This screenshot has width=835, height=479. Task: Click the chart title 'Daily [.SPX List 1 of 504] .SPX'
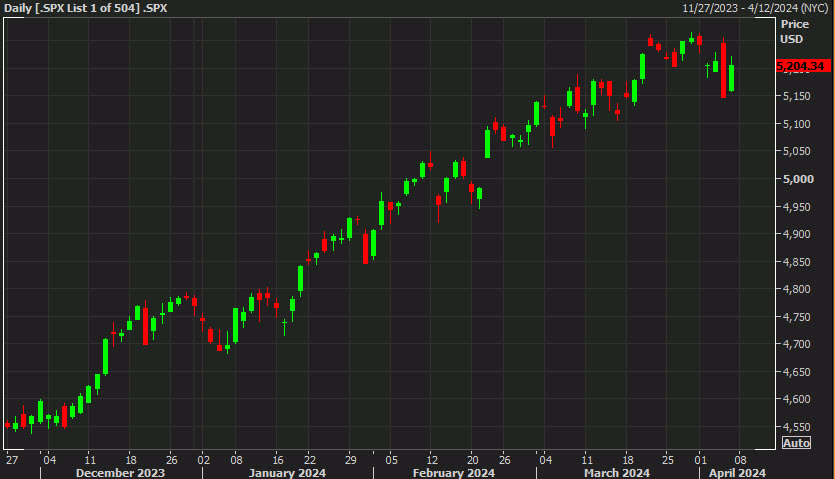point(85,8)
